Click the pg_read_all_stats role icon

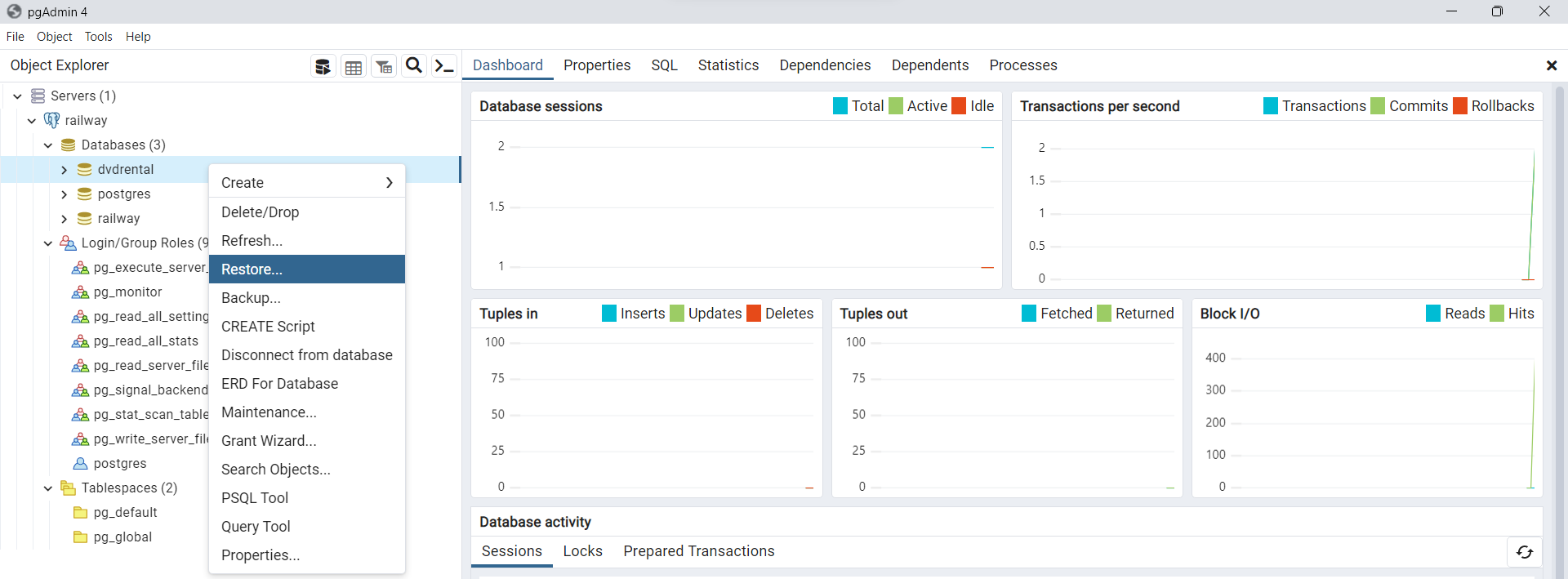click(x=80, y=341)
